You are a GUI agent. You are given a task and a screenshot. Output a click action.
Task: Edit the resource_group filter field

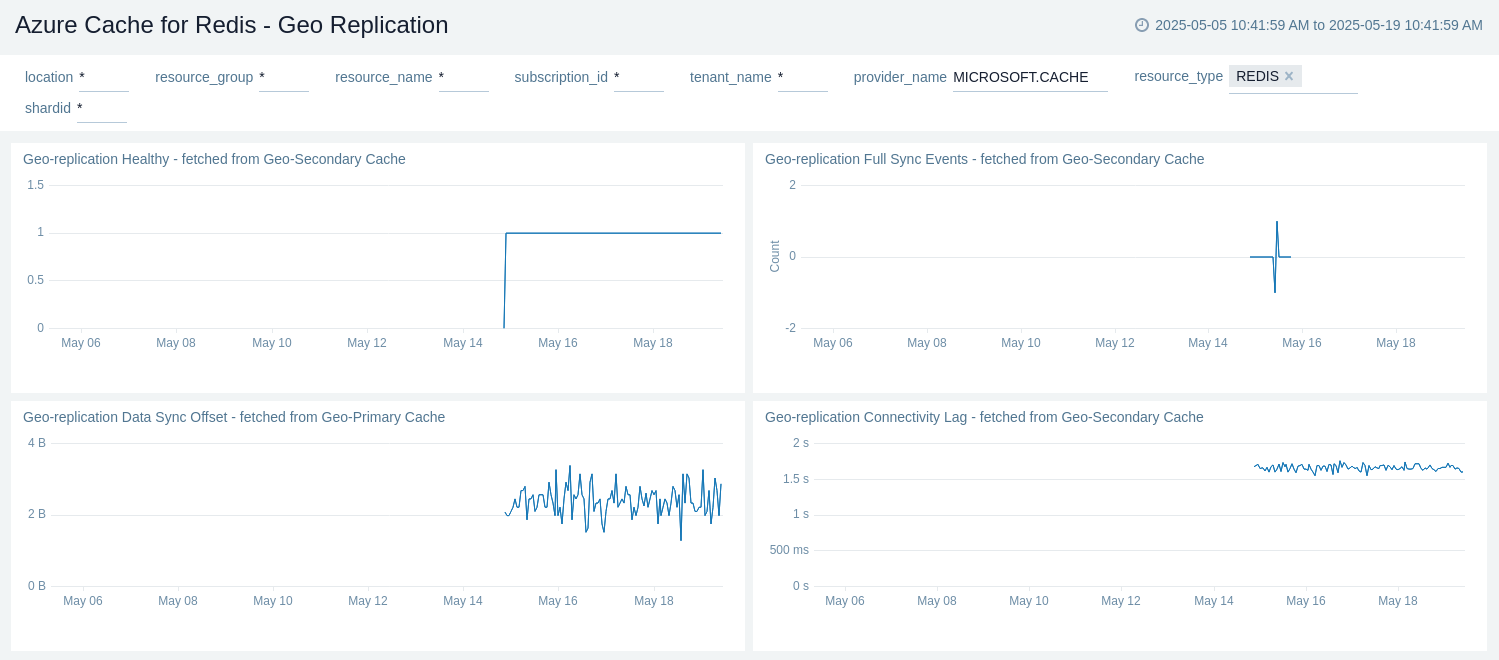pyautogui.click(x=284, y=77)
